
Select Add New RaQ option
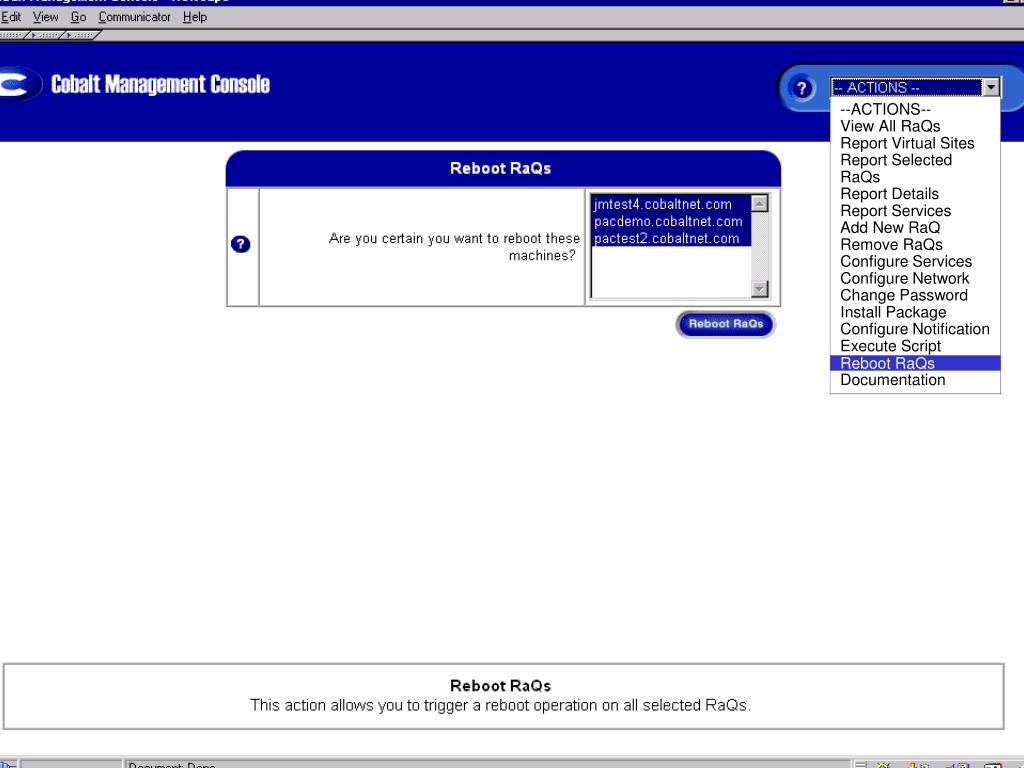(915, 228)
